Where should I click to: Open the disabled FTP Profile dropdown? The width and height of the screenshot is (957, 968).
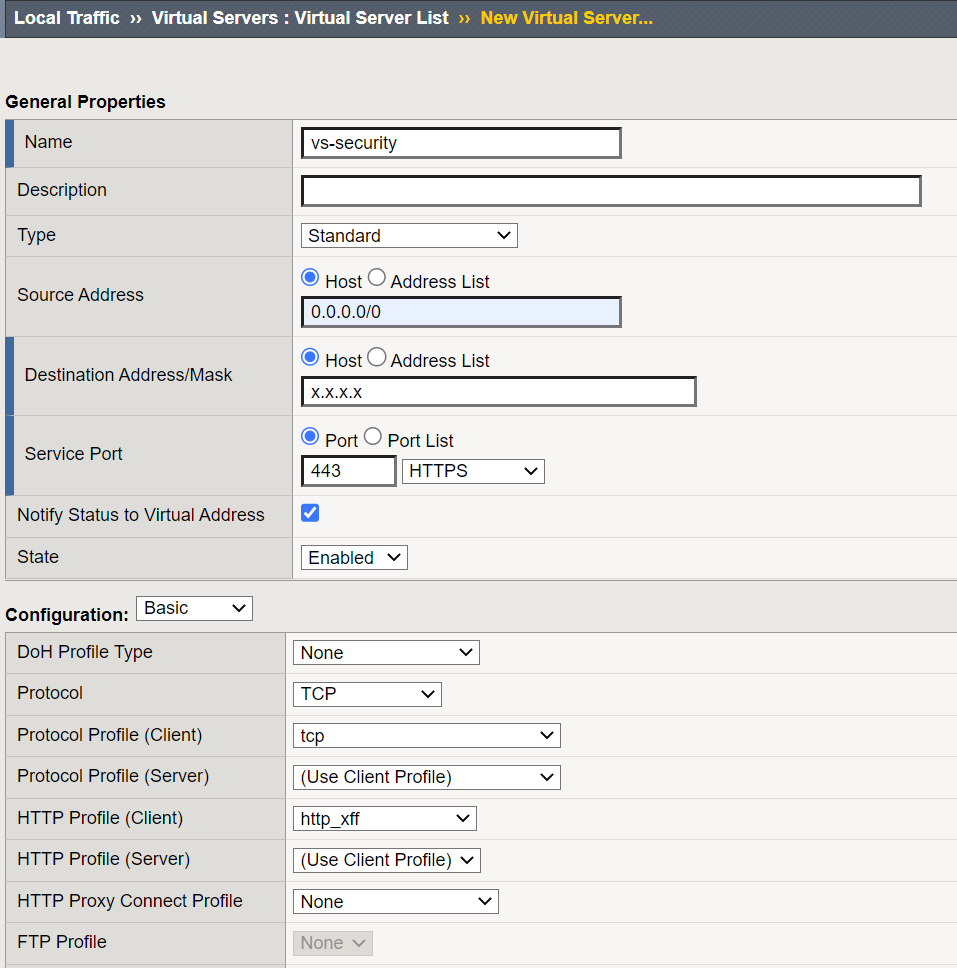click(333, 943)
